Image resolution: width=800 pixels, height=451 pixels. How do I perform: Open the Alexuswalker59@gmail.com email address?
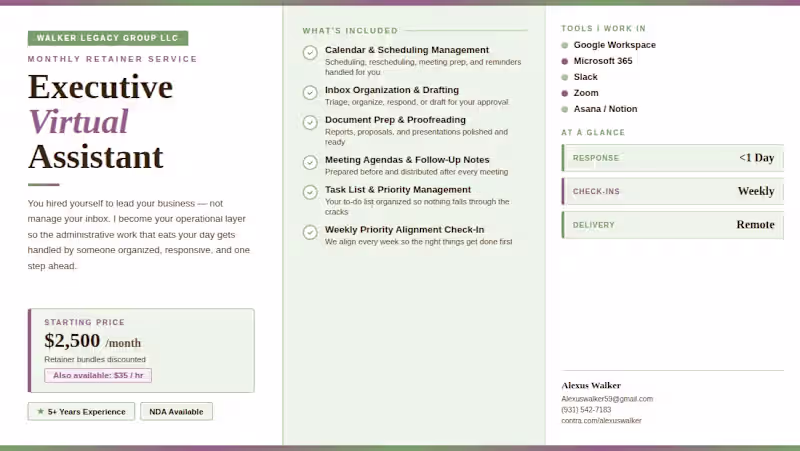607,399
